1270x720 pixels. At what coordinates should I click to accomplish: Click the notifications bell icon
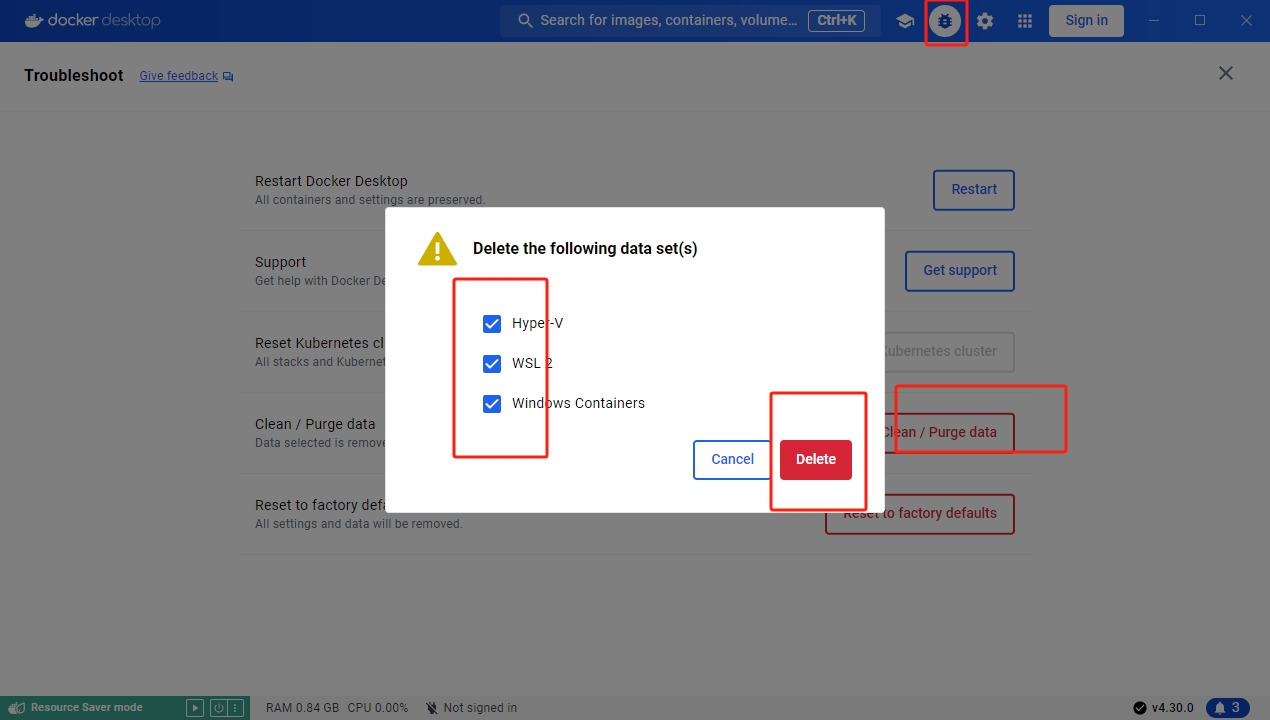point(1227,708)
